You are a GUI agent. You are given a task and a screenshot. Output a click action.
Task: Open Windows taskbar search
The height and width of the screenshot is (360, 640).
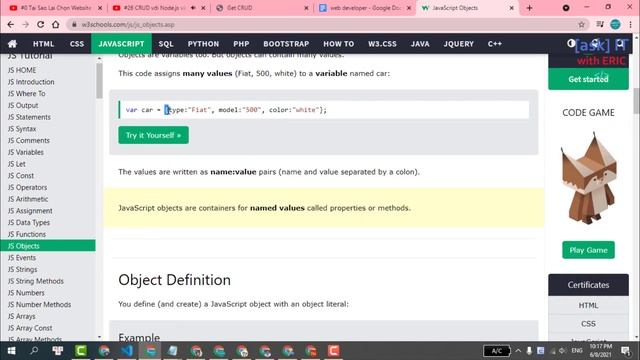[x=34, y=351]
